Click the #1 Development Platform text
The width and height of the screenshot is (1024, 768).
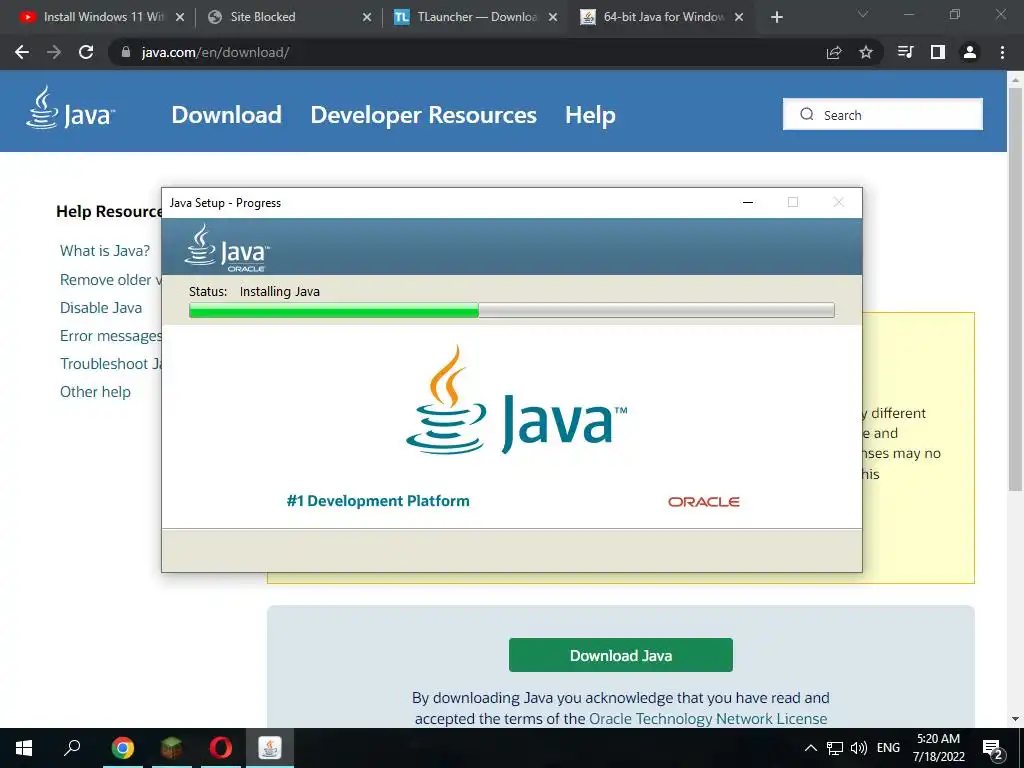point(378,501)
